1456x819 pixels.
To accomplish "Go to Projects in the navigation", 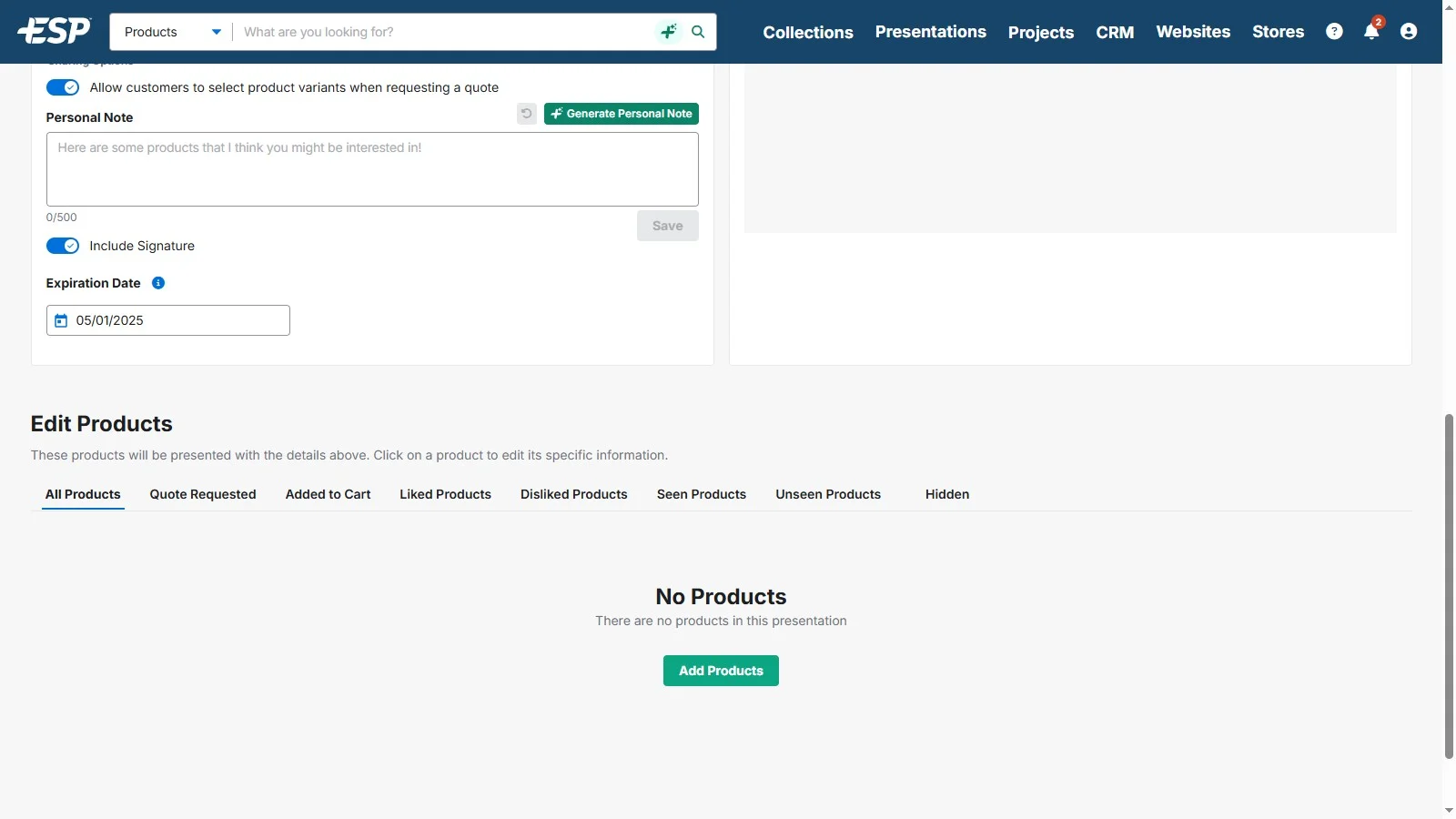I will click(1041, 32).
